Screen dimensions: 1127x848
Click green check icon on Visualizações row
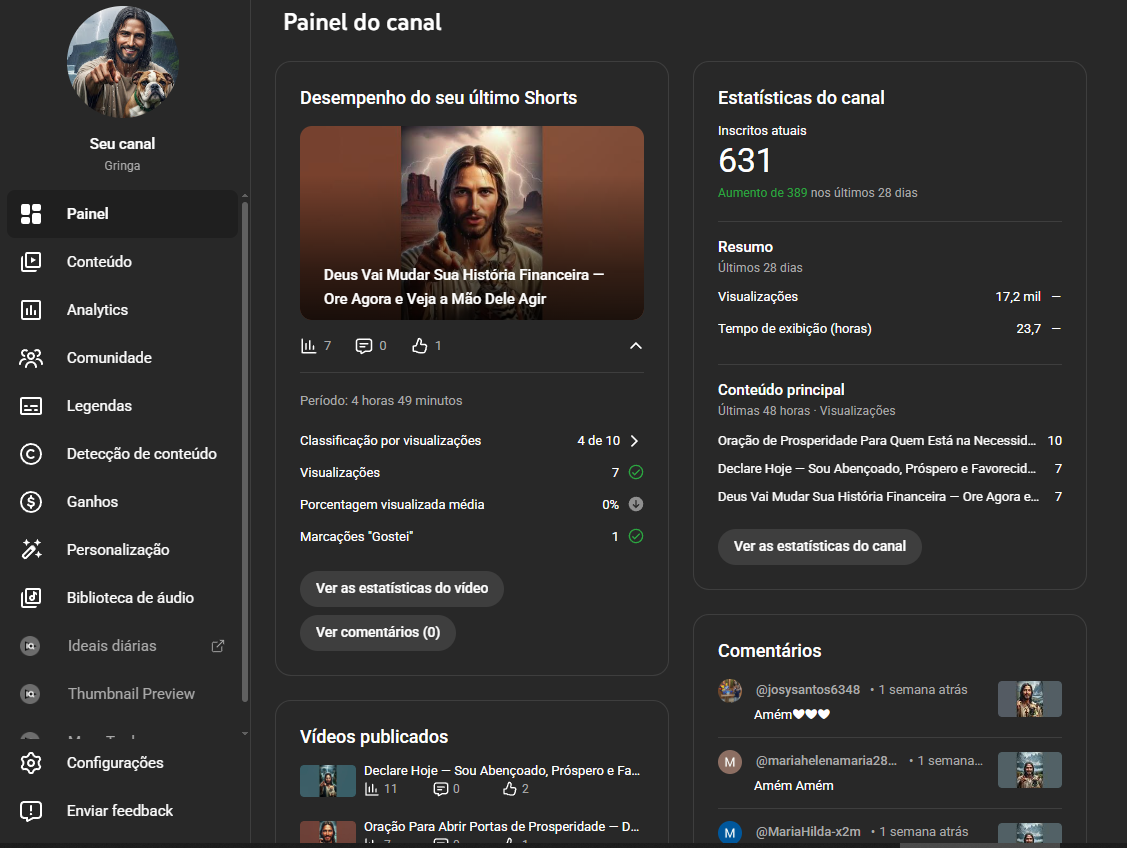click(636, 472)
